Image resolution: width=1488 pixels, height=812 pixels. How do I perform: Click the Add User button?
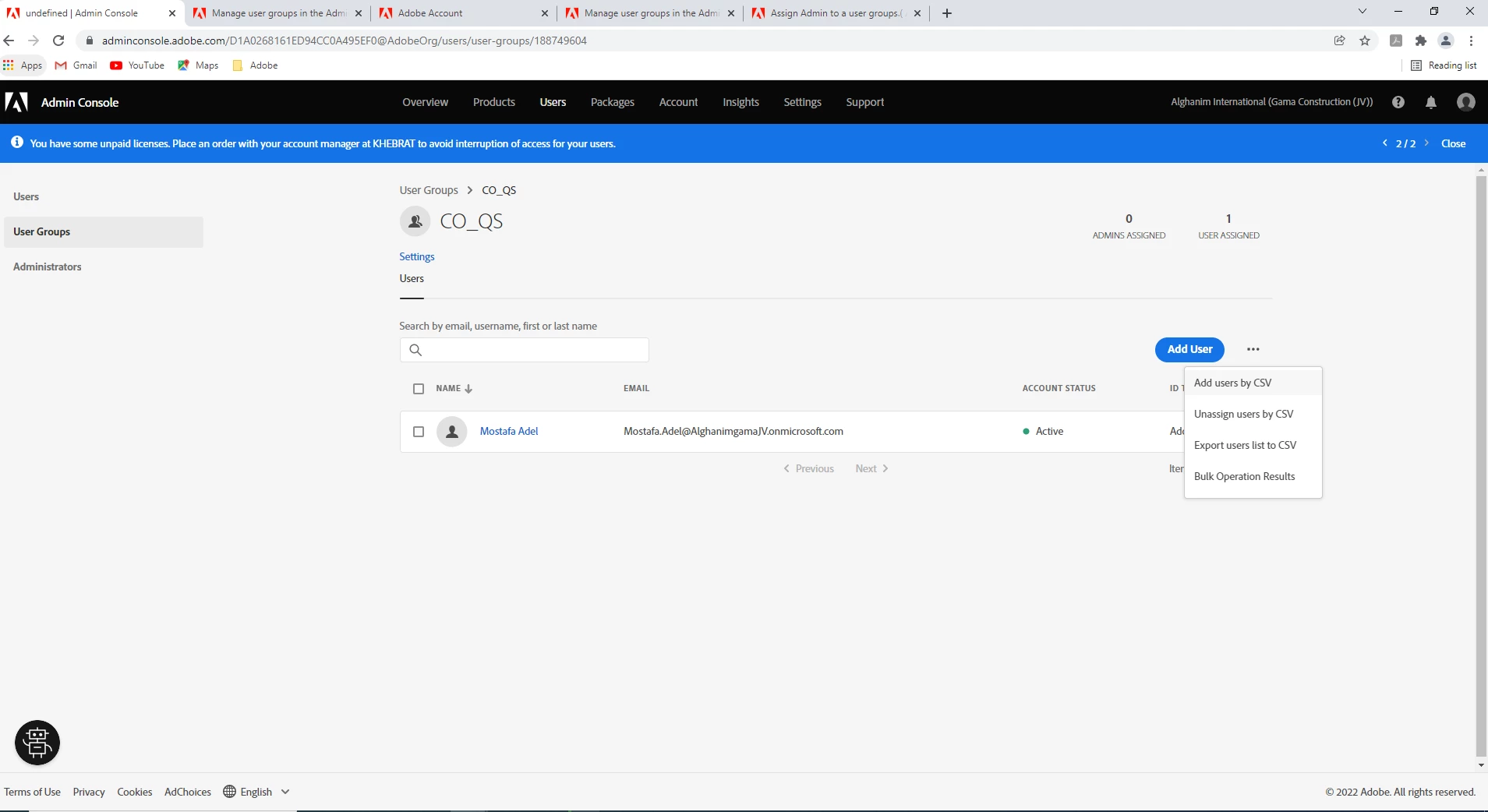[x=1189, y=349]
